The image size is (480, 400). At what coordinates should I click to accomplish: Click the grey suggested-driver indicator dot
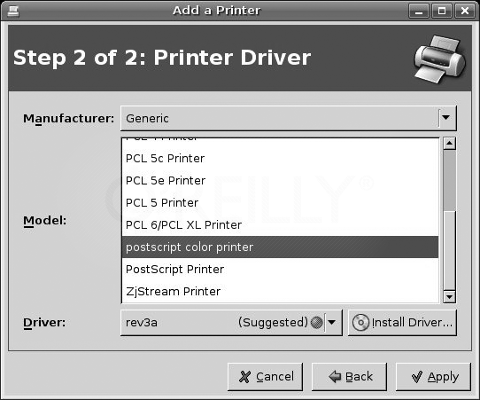(x=316, y=322)
